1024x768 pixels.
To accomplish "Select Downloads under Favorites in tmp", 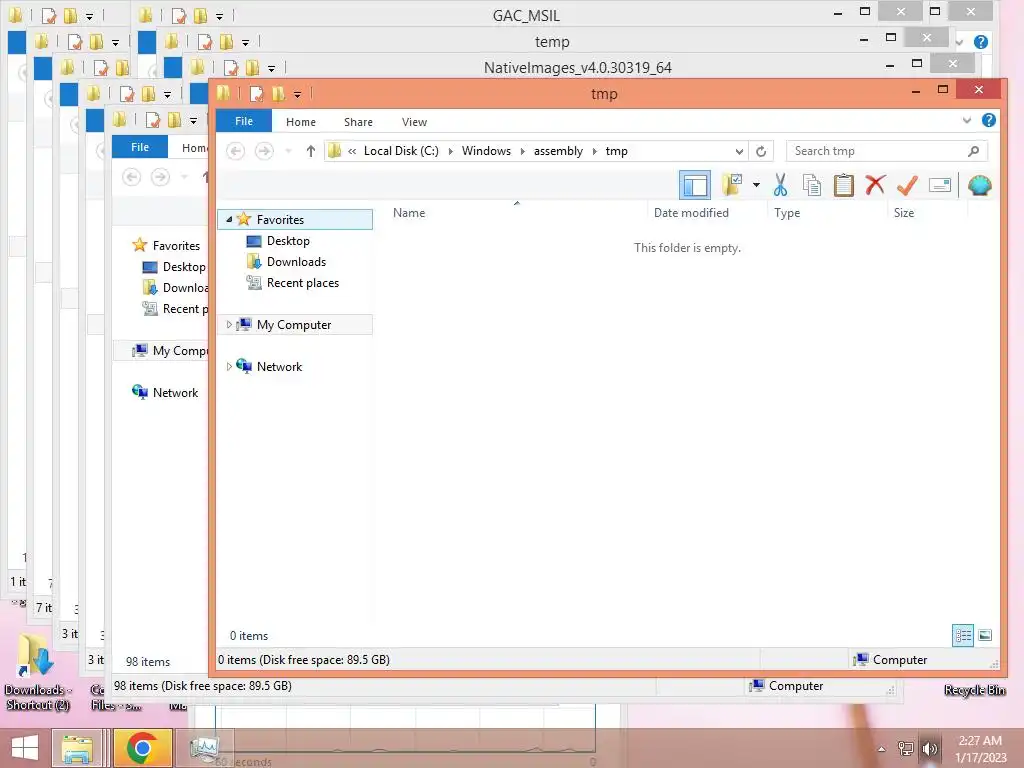I will tap(296, 261).
